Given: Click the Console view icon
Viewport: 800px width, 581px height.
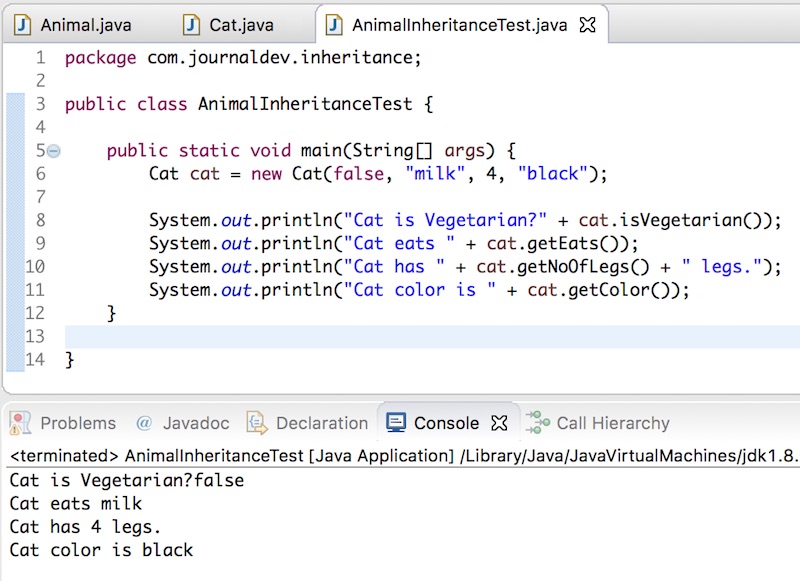Looking at the screenshot, I should pyautogui.click(x=395, y=423).
